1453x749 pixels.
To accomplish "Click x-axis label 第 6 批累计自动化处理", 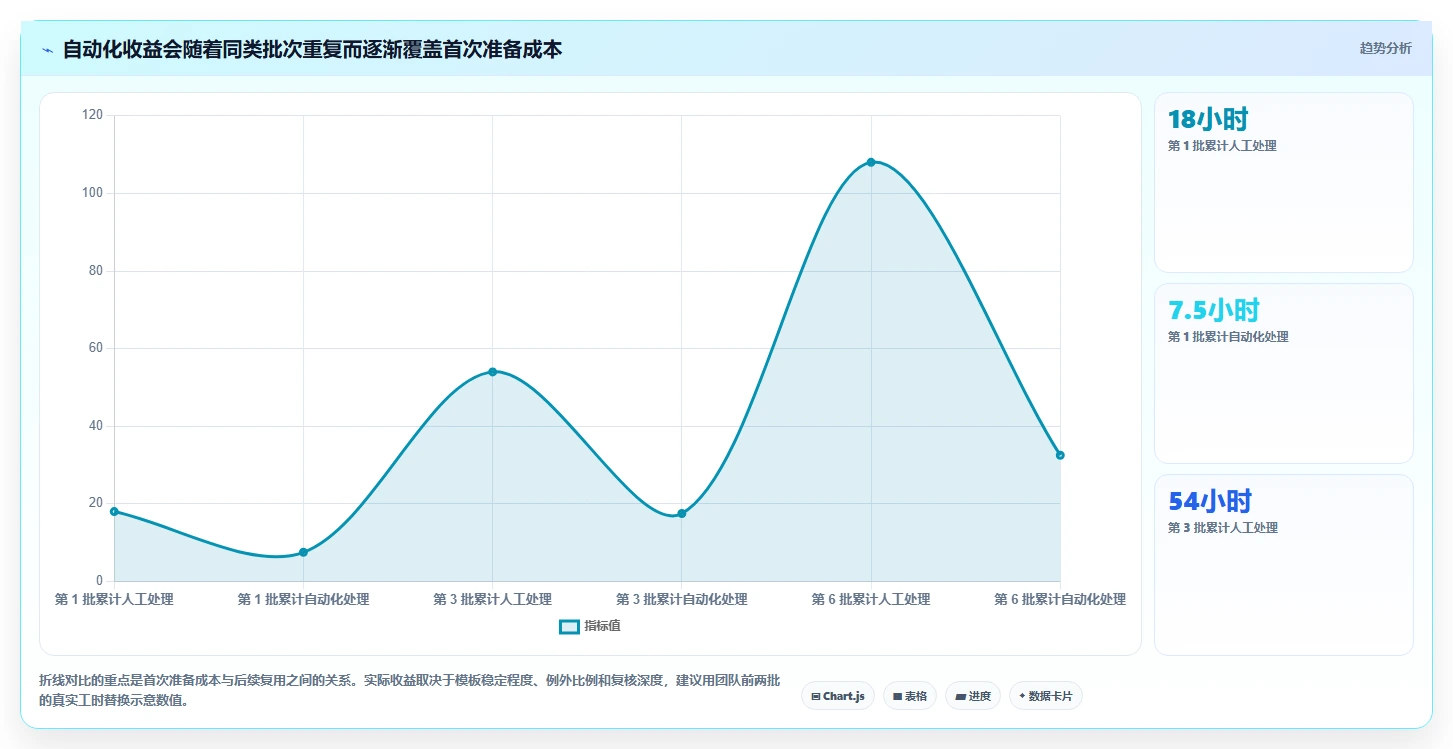I will pyautogui.click(x=1060, y=600).
